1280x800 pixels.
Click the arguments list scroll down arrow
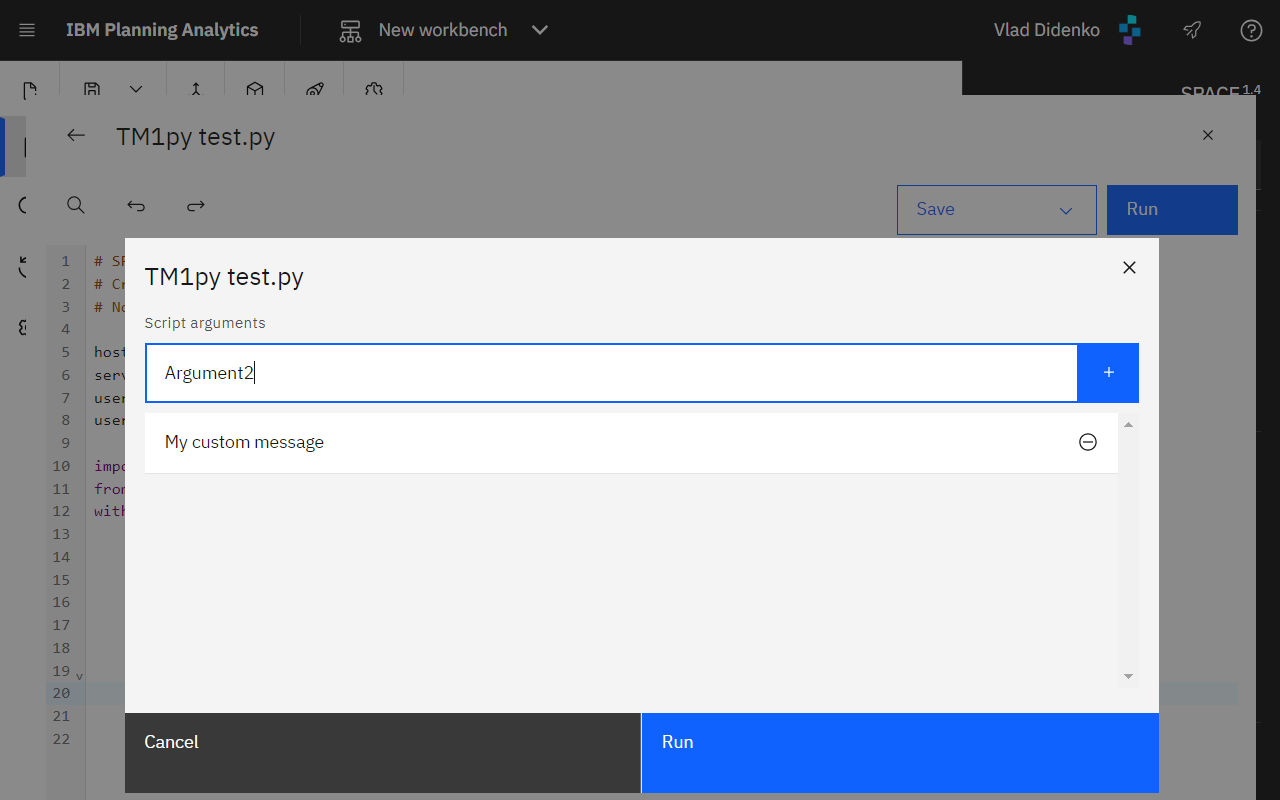(x=1129, y=677)
